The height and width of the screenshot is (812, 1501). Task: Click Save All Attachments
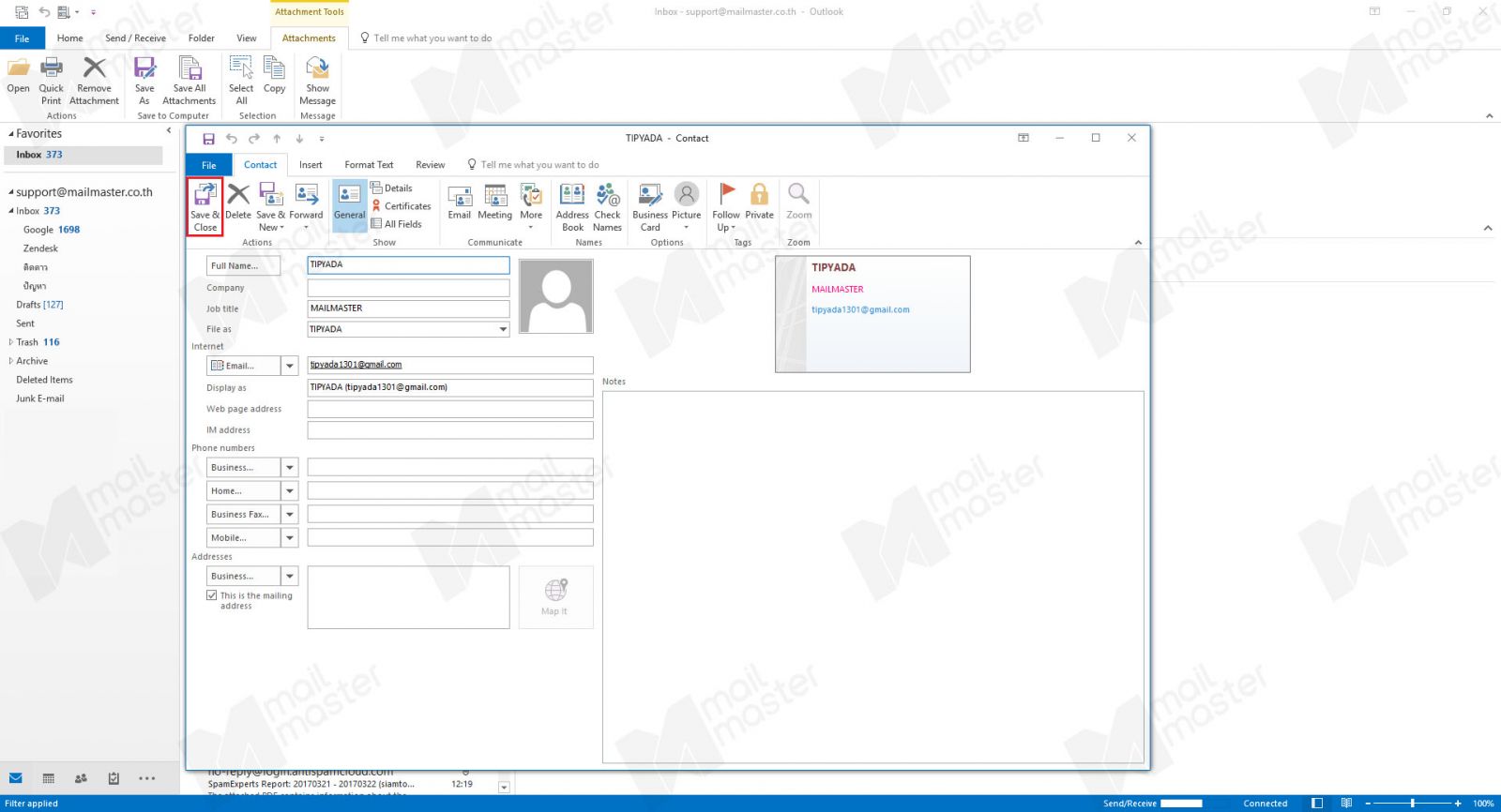[x=189, y=81]
